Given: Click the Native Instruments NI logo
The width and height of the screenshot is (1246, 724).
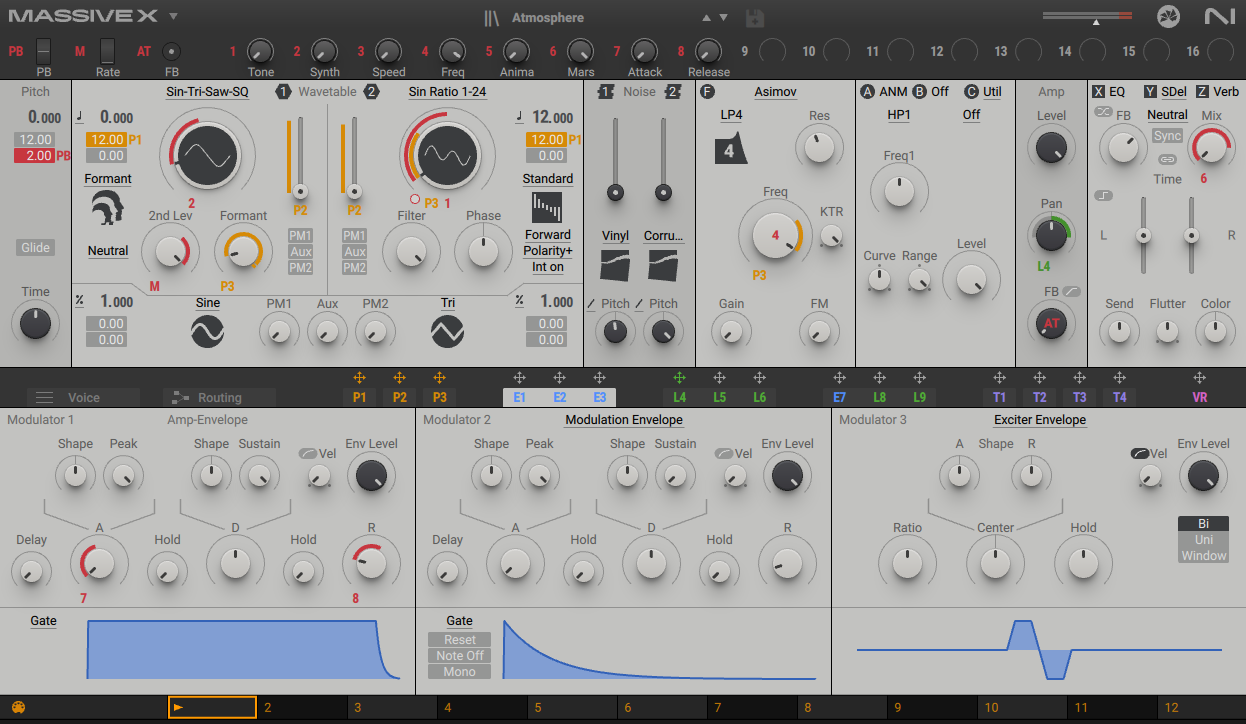Looking at the screenshot, I should point(1219,17).
